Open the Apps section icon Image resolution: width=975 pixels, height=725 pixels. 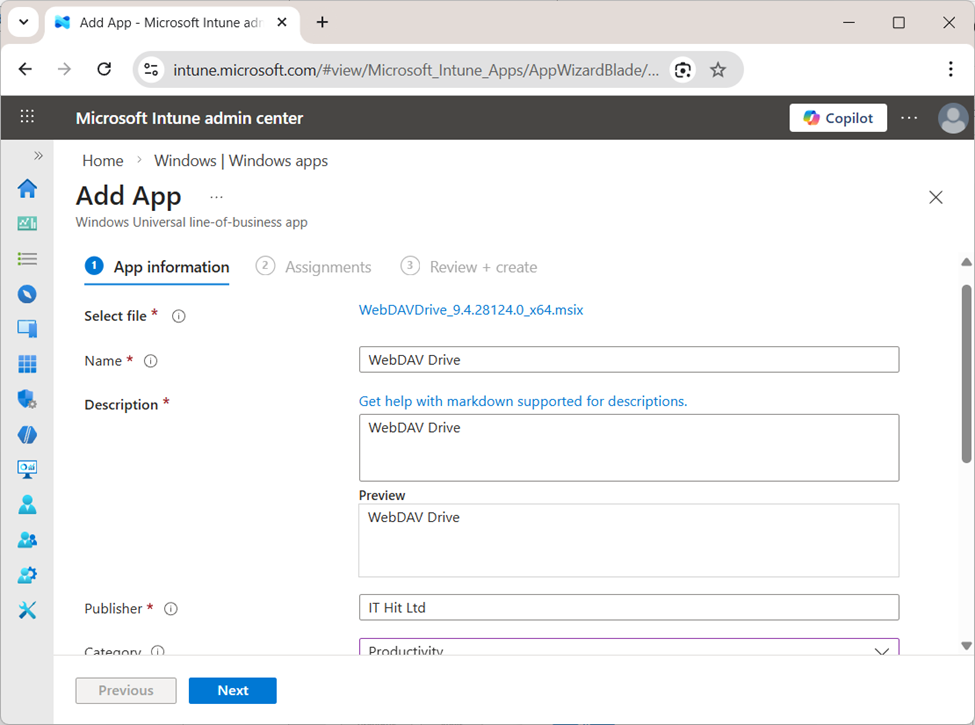tap(27, 363)
